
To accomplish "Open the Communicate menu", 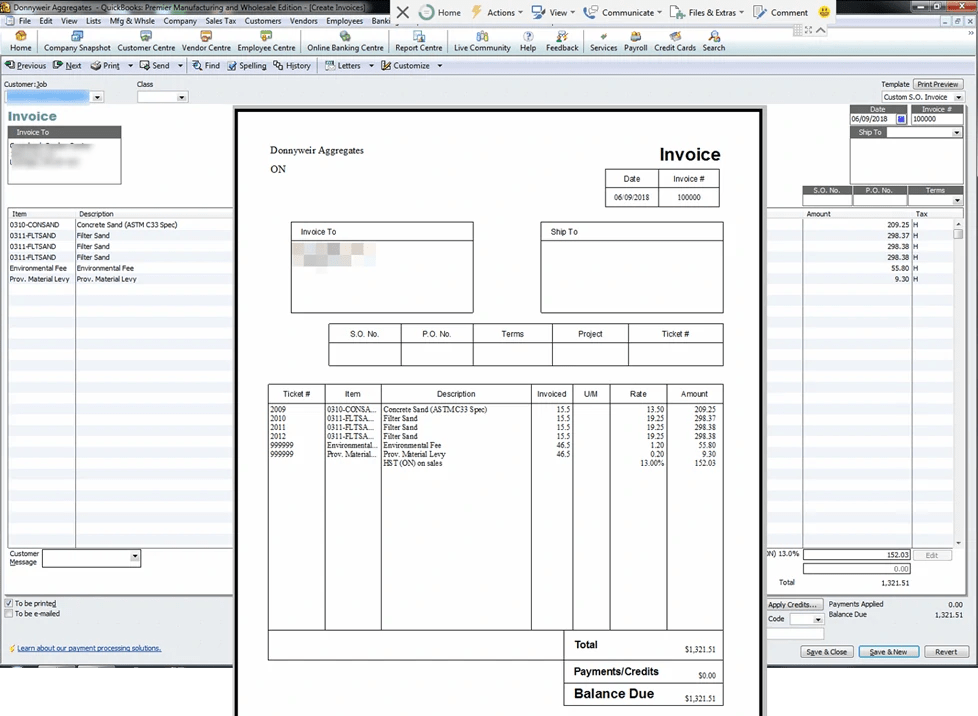I will 622,12.
